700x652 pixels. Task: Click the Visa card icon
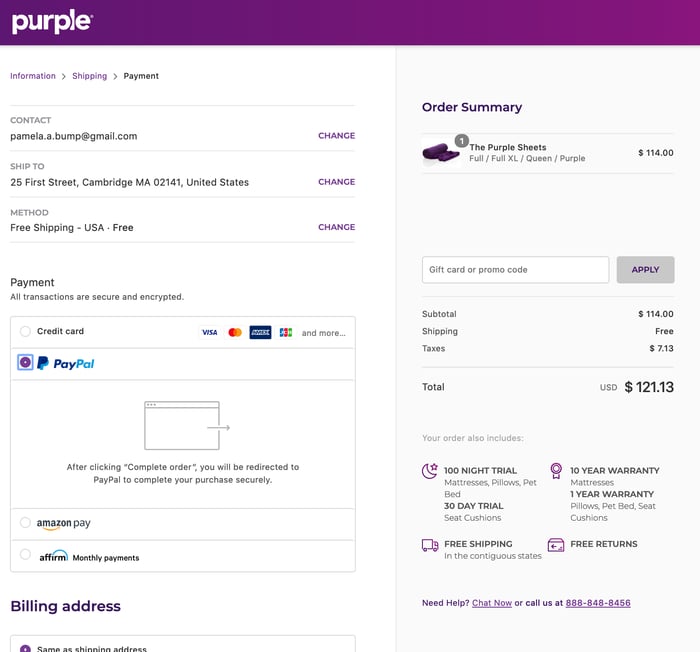click(209, 332)
